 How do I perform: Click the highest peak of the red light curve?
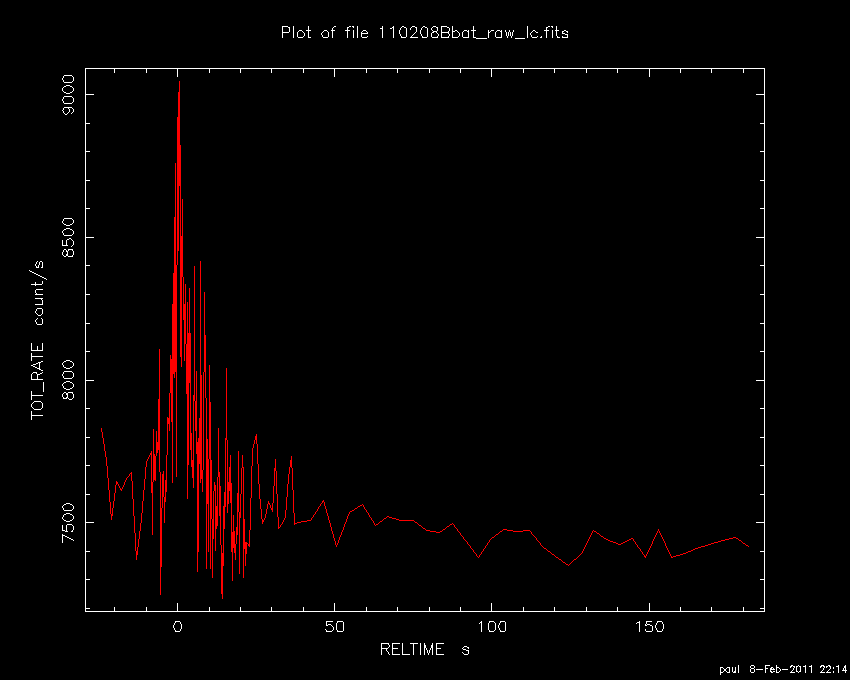click(x=179, y=82)
